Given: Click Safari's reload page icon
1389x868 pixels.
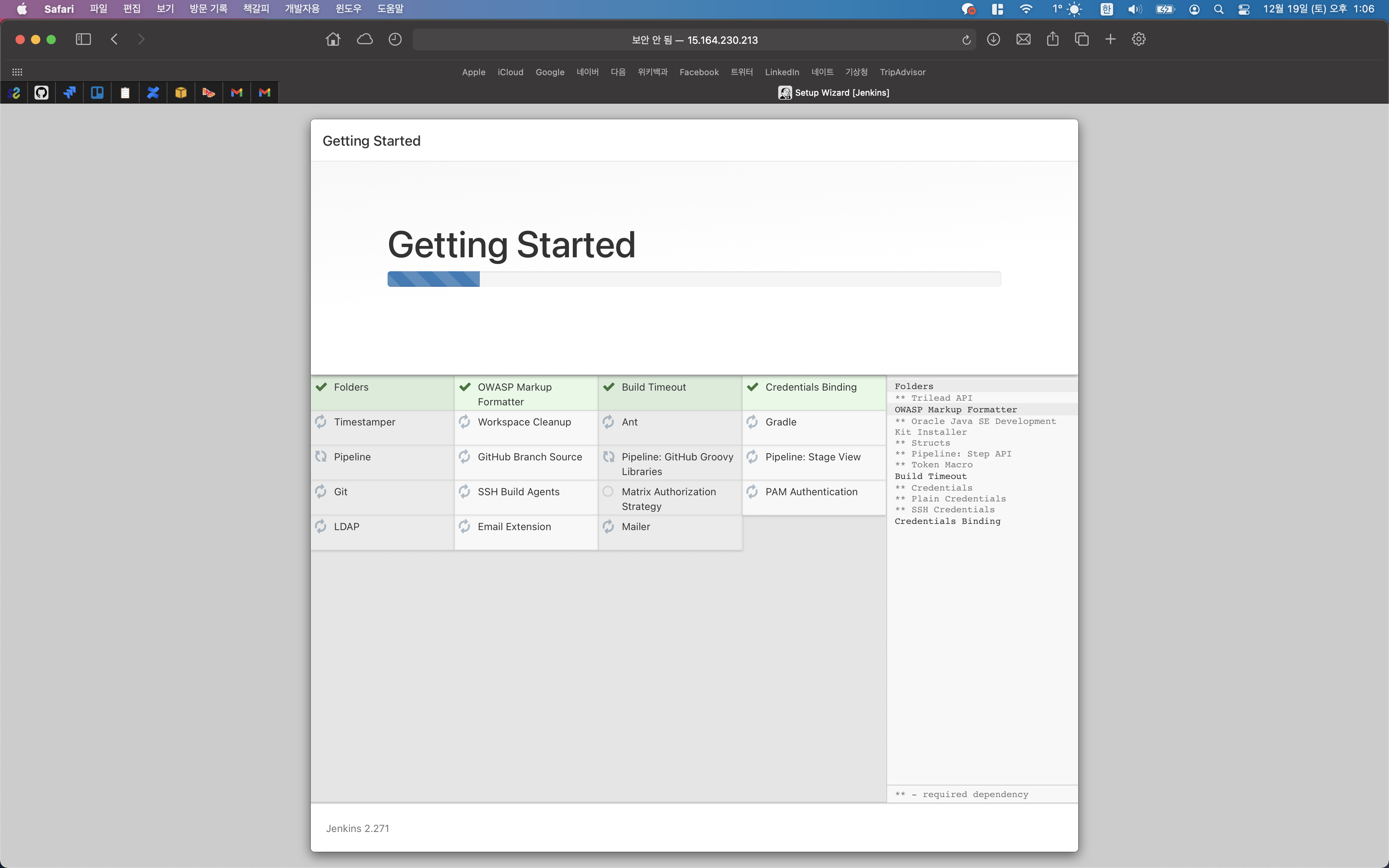Looking at the screenshot, I should [x=966, y=40].
